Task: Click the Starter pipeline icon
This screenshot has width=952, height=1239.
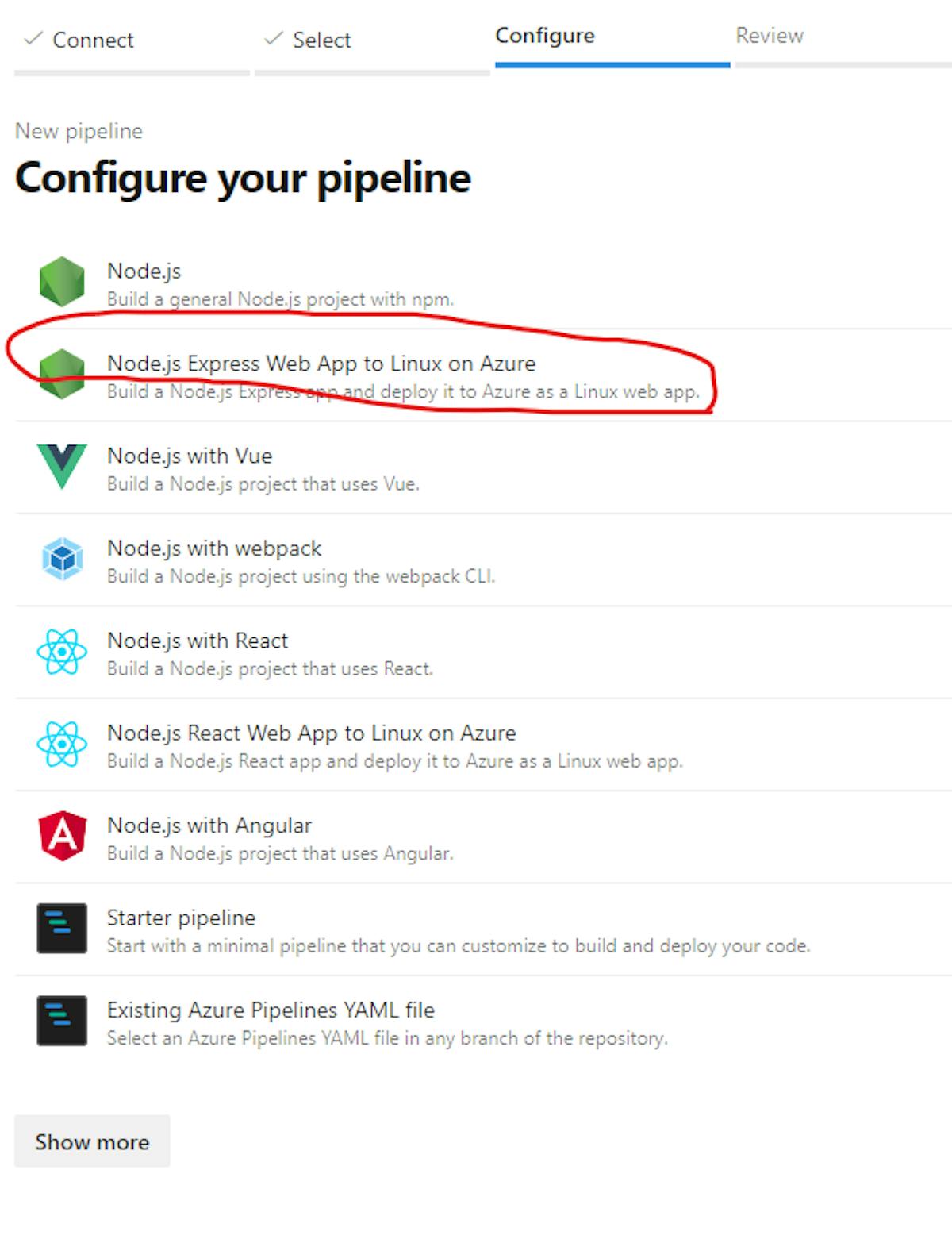Action: 62,928
